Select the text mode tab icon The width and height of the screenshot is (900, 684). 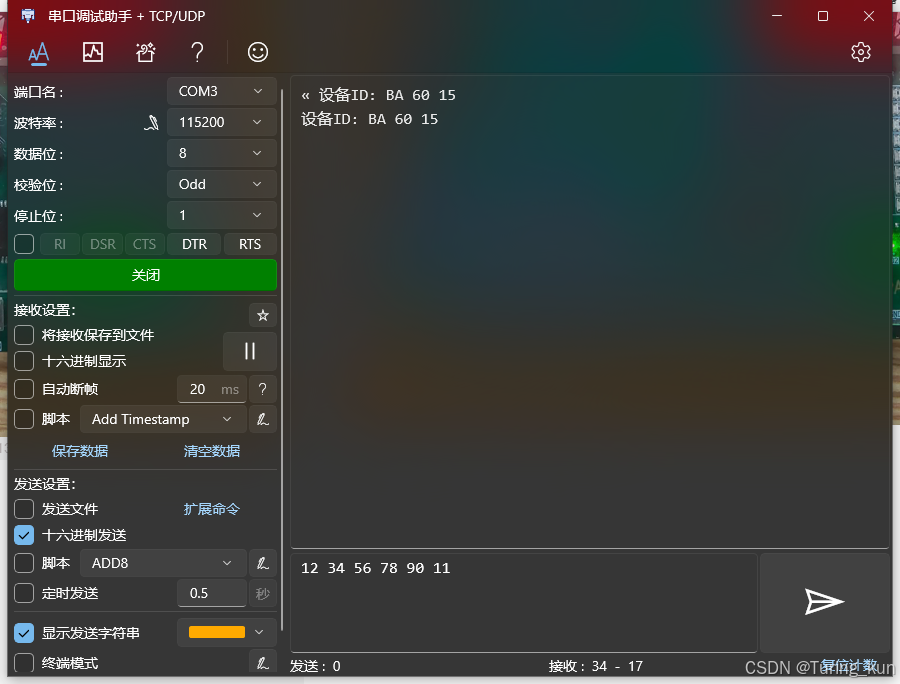[x=38, y=53]
